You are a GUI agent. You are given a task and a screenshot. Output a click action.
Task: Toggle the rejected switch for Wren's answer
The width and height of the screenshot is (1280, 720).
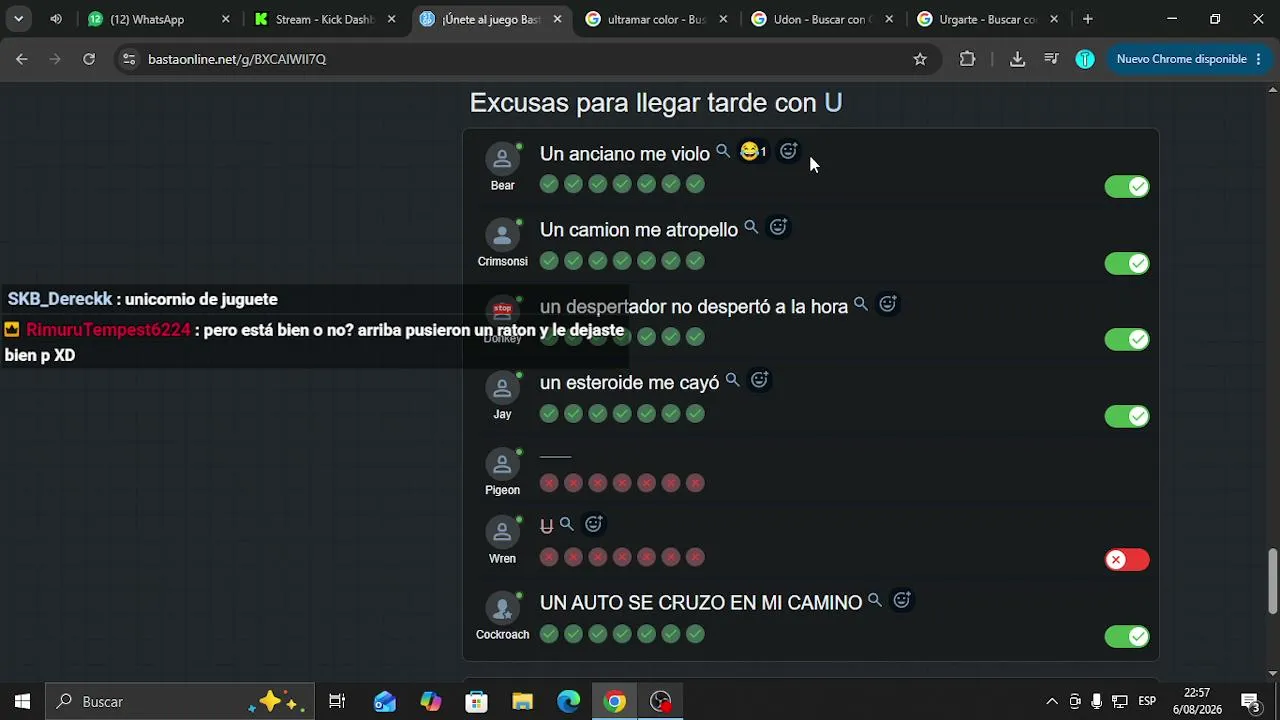point(1127,560)
